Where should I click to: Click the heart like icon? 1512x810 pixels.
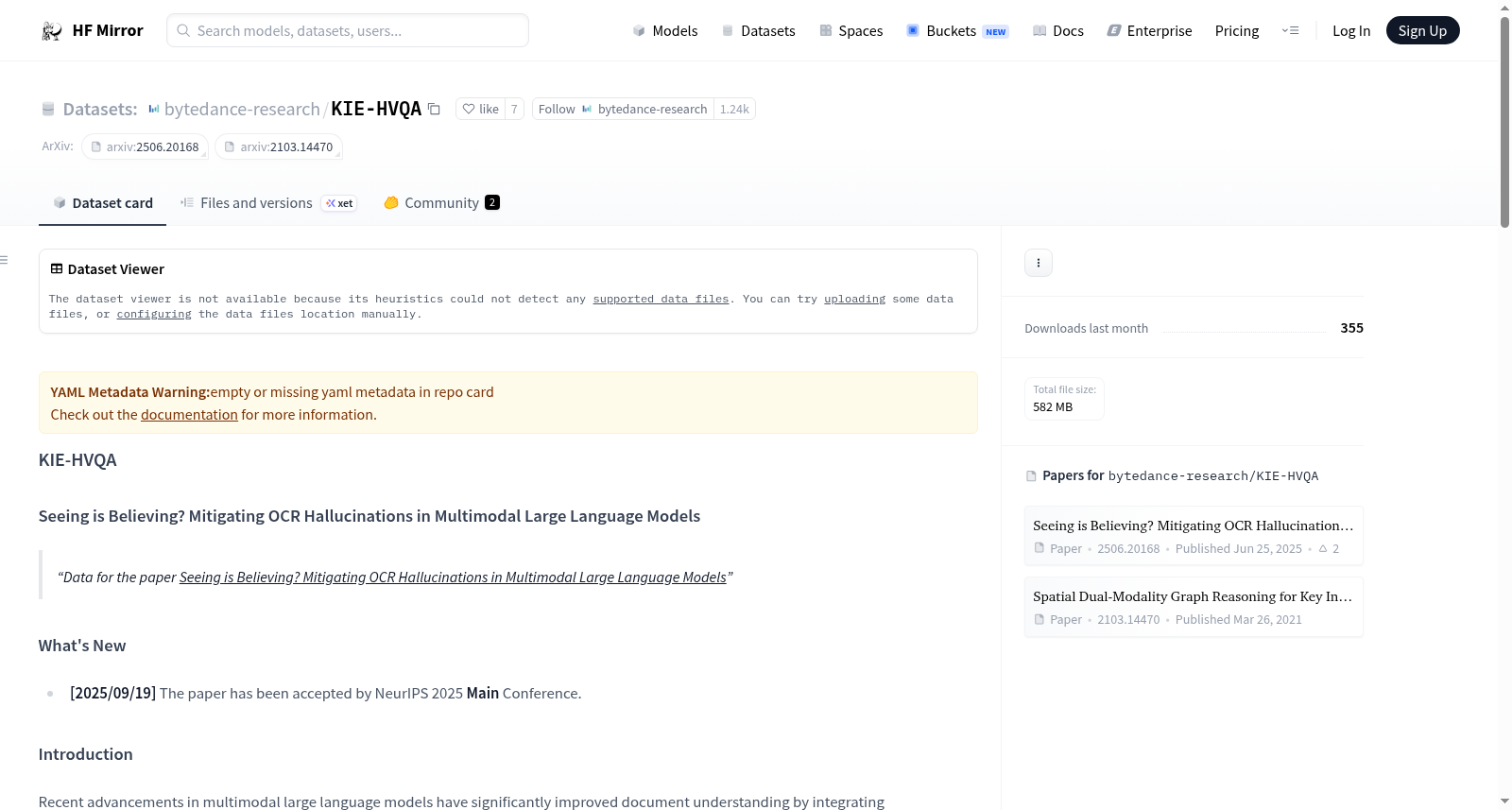(468, 109)
